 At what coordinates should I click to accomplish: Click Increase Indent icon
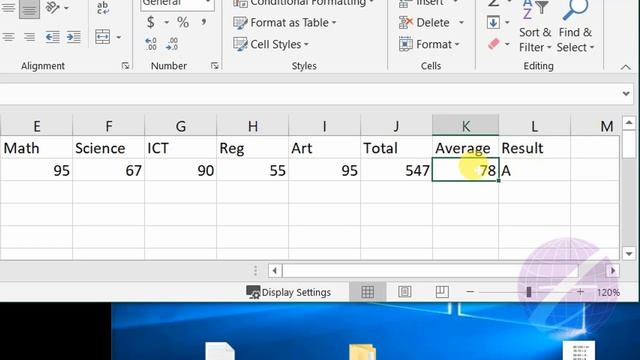click(x=73, y=37)
